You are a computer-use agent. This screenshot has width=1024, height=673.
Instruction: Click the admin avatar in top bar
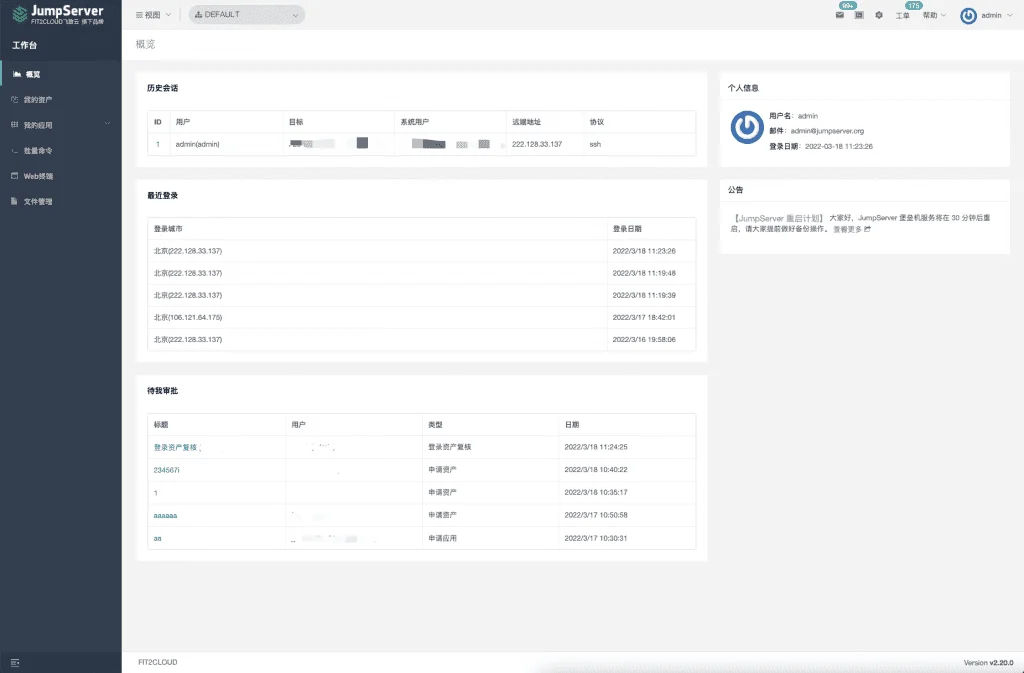[x=968, y=16]
